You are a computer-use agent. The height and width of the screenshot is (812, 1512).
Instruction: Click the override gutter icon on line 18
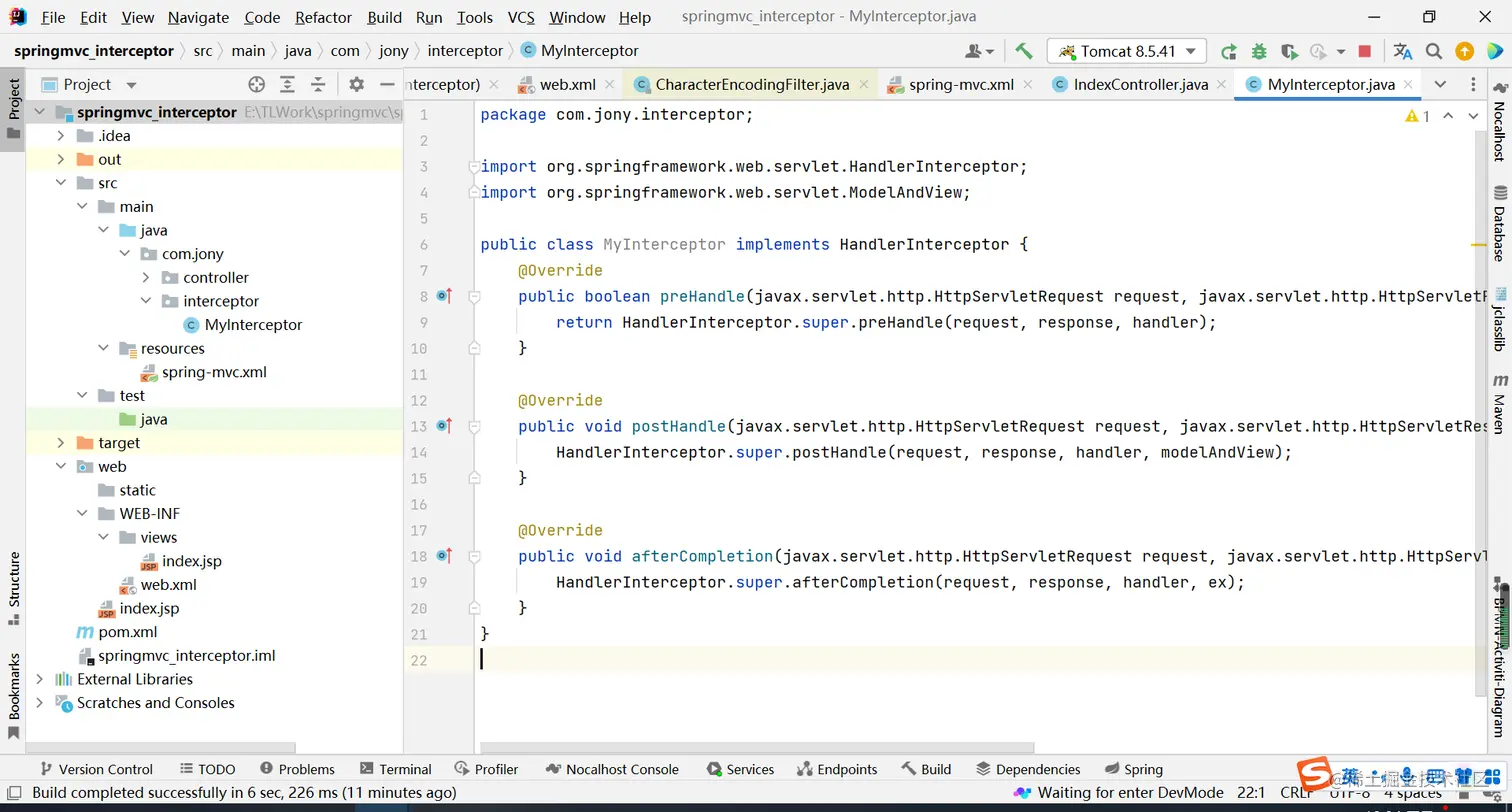[444, 556]
